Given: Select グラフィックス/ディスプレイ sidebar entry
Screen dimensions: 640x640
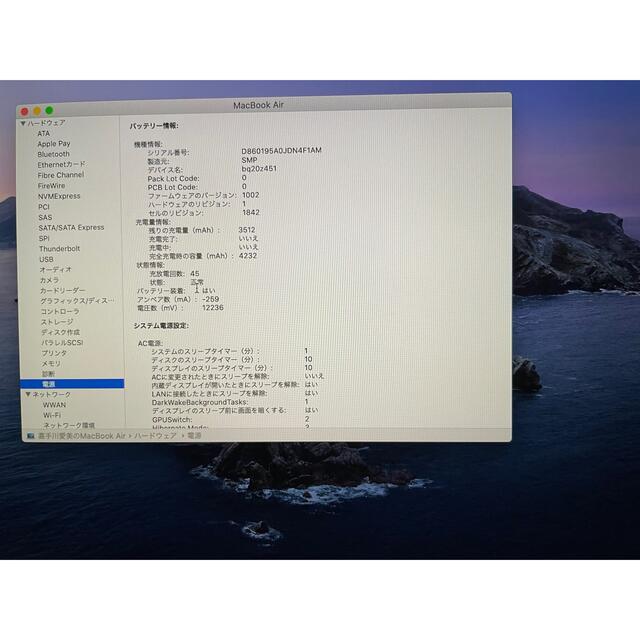Looking at the screenshot, I should [x=77, y=301].
